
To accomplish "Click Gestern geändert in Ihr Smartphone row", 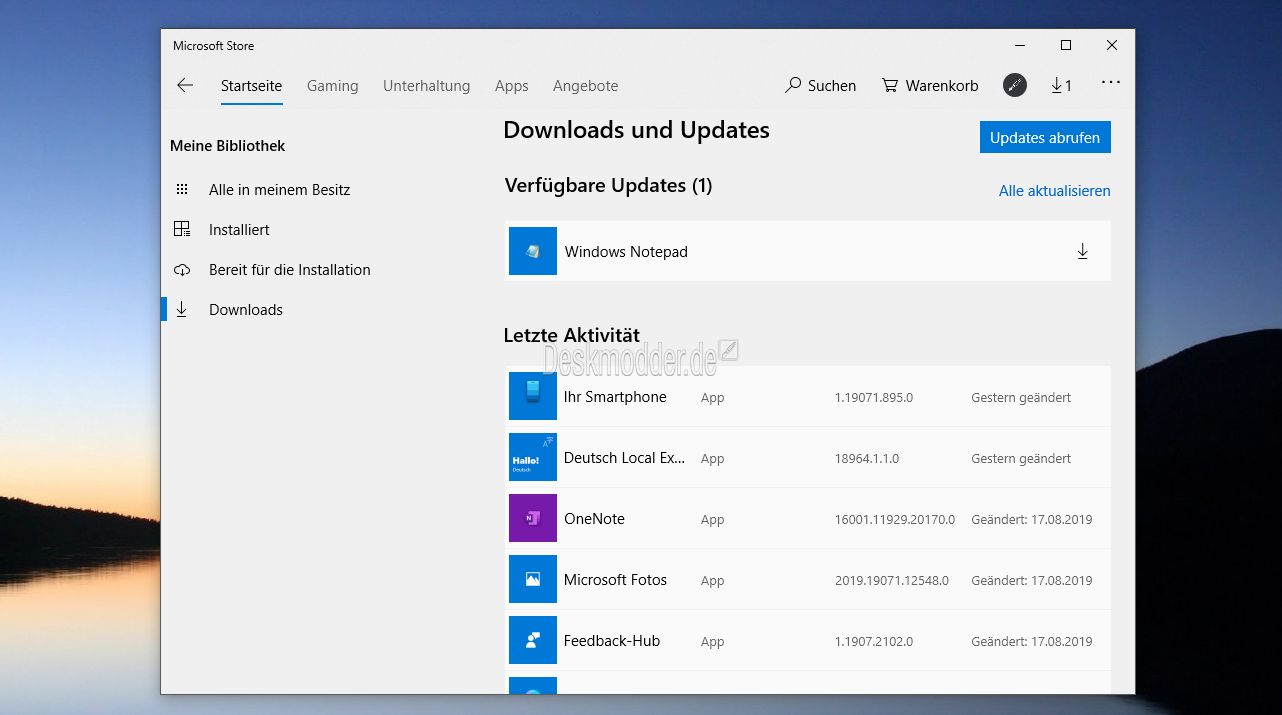I will click(1021, 398).
